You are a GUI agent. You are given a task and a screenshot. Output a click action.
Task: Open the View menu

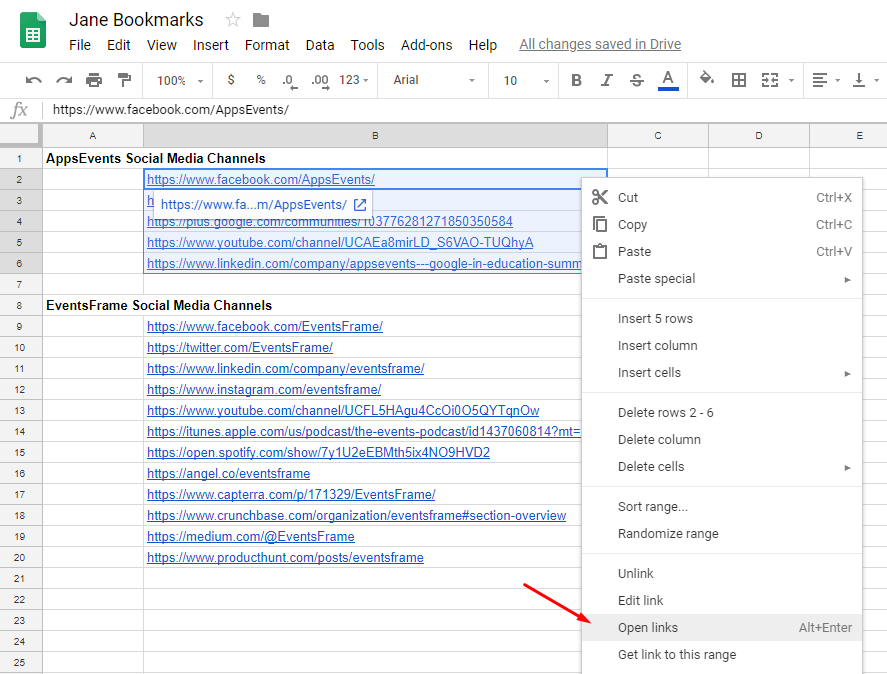coord(162,45)
